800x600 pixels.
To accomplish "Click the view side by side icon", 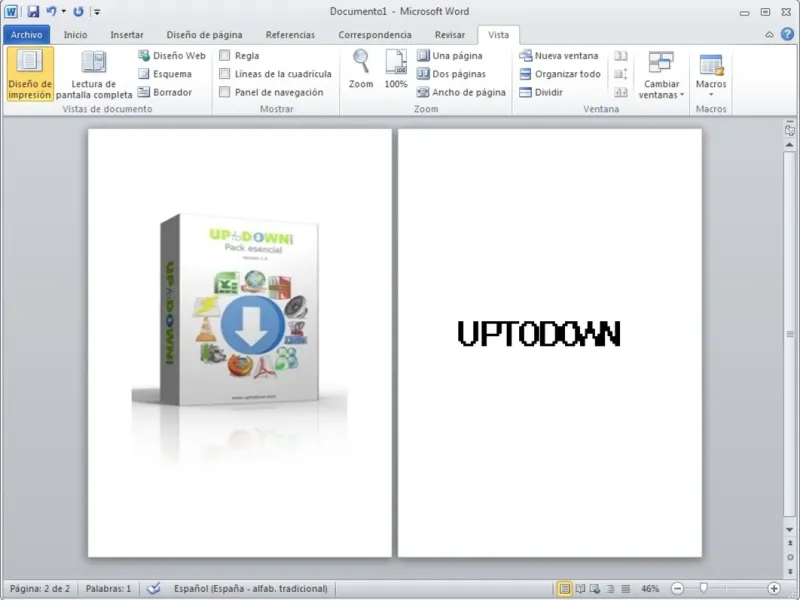I will pos(620,56).
